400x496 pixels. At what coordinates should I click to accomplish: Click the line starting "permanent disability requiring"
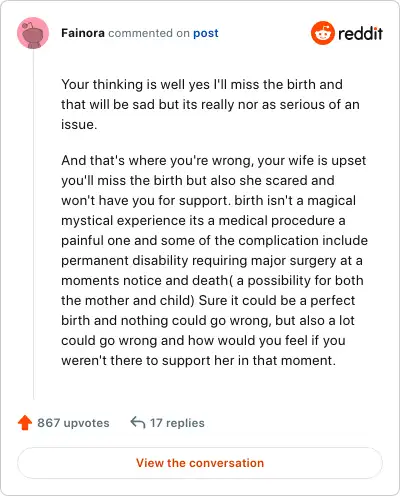coord(212,260)
